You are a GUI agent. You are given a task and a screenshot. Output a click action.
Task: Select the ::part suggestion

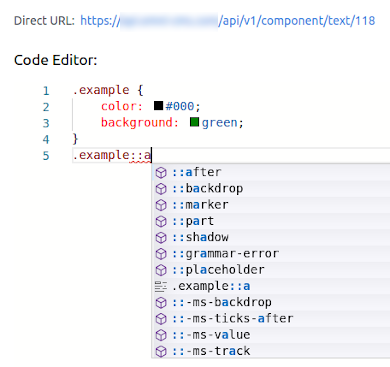coord(271,221)
